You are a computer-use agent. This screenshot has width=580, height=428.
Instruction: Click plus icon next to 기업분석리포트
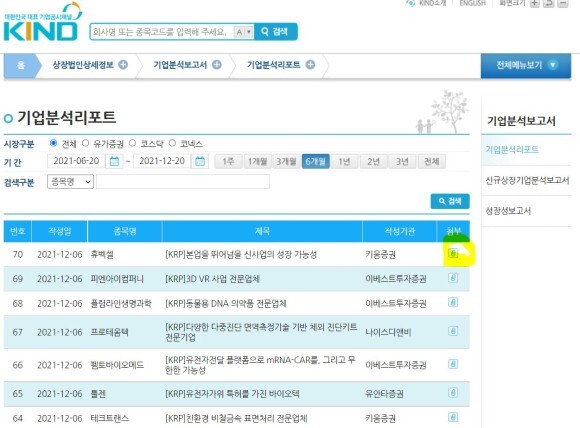coord(310,65)
